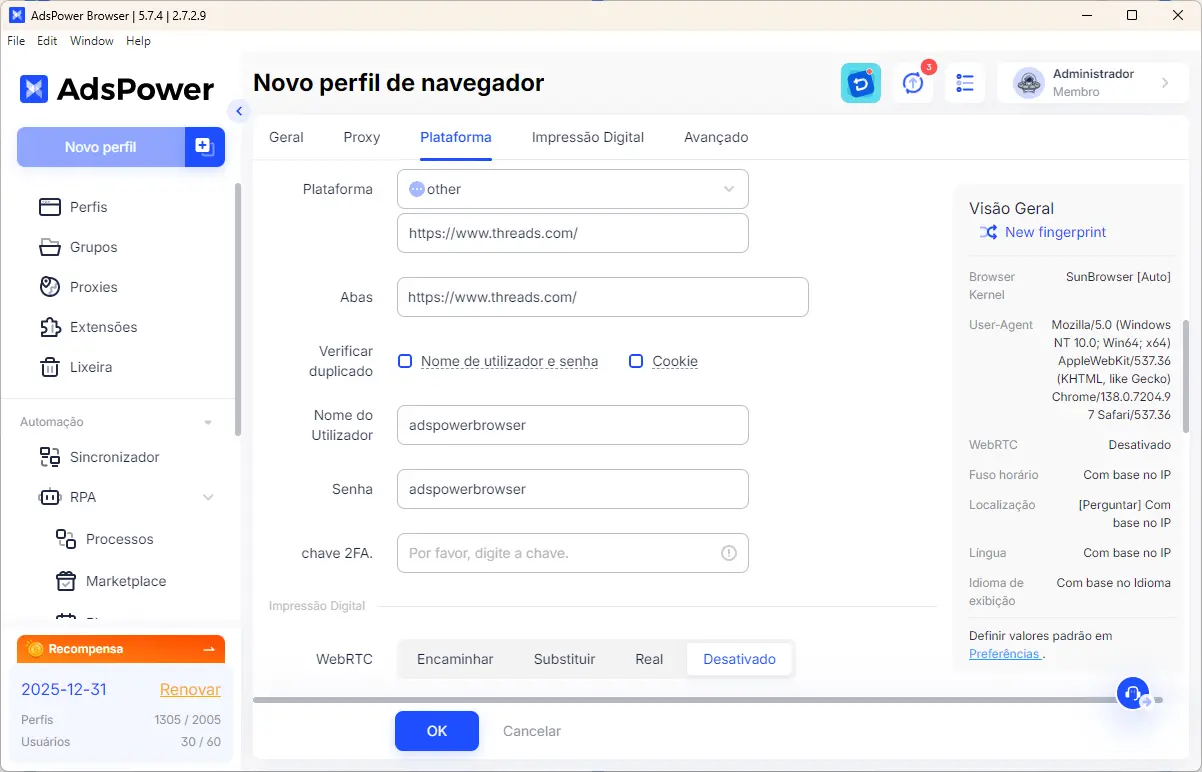The image size is (1202, 772).
Task: Click the Novo perfil button
Action: (x=101, y=147)
